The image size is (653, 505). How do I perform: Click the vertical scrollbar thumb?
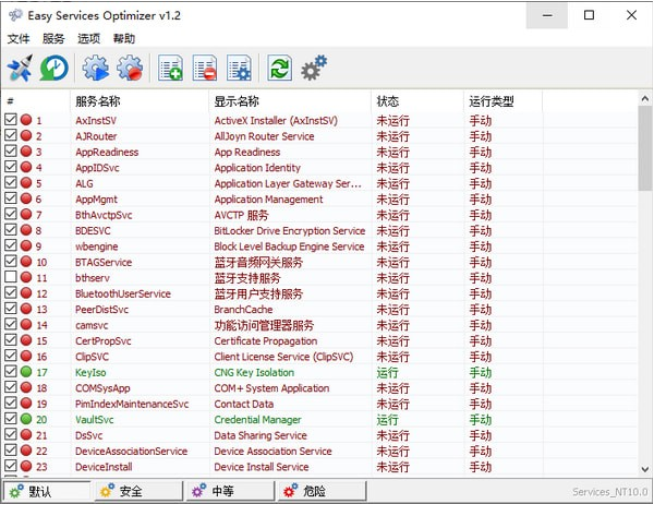point(645,148)
